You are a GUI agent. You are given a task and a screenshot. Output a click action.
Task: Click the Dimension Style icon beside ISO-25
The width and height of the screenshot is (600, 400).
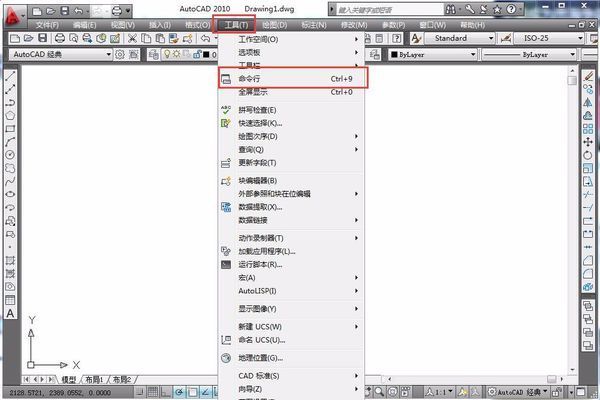(506, 38)
